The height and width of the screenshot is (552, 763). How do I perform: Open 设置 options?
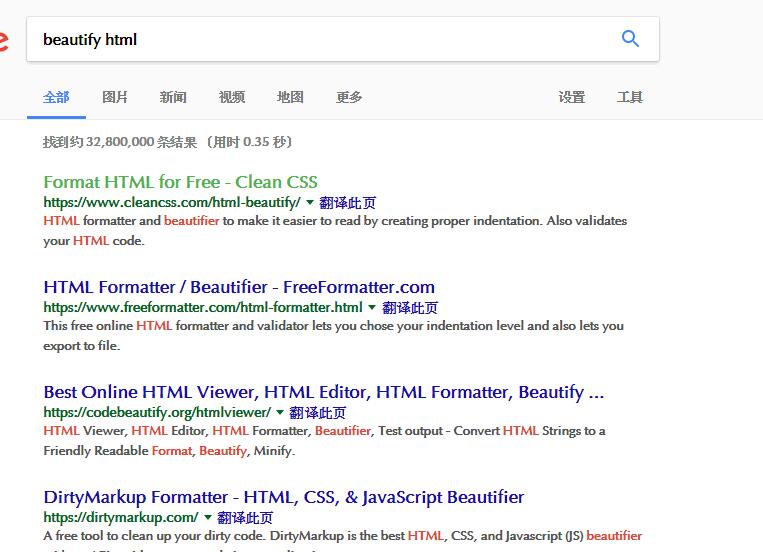pyautogui.click(x=571, y=97)
